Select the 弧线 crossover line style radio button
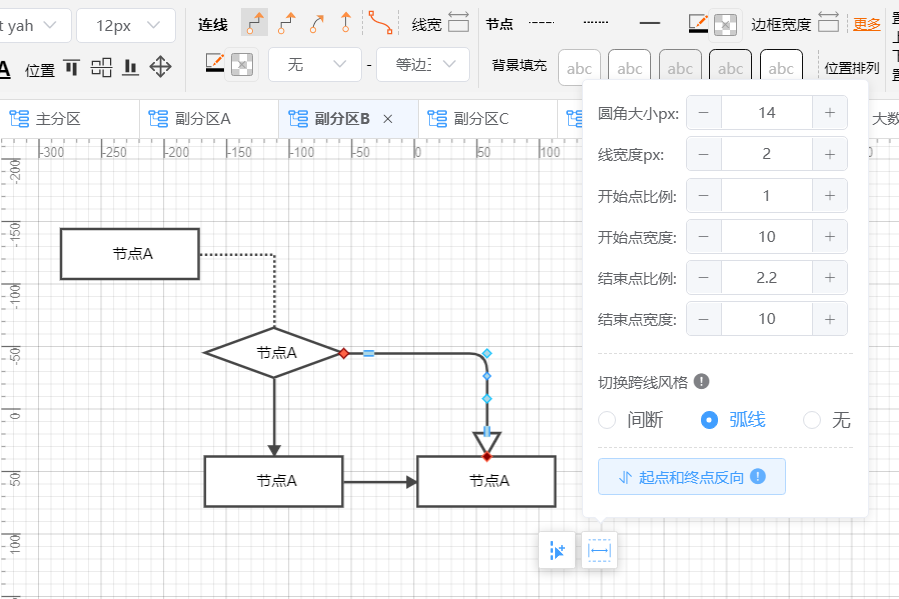The image size is (899, 599). coord(709,420)
